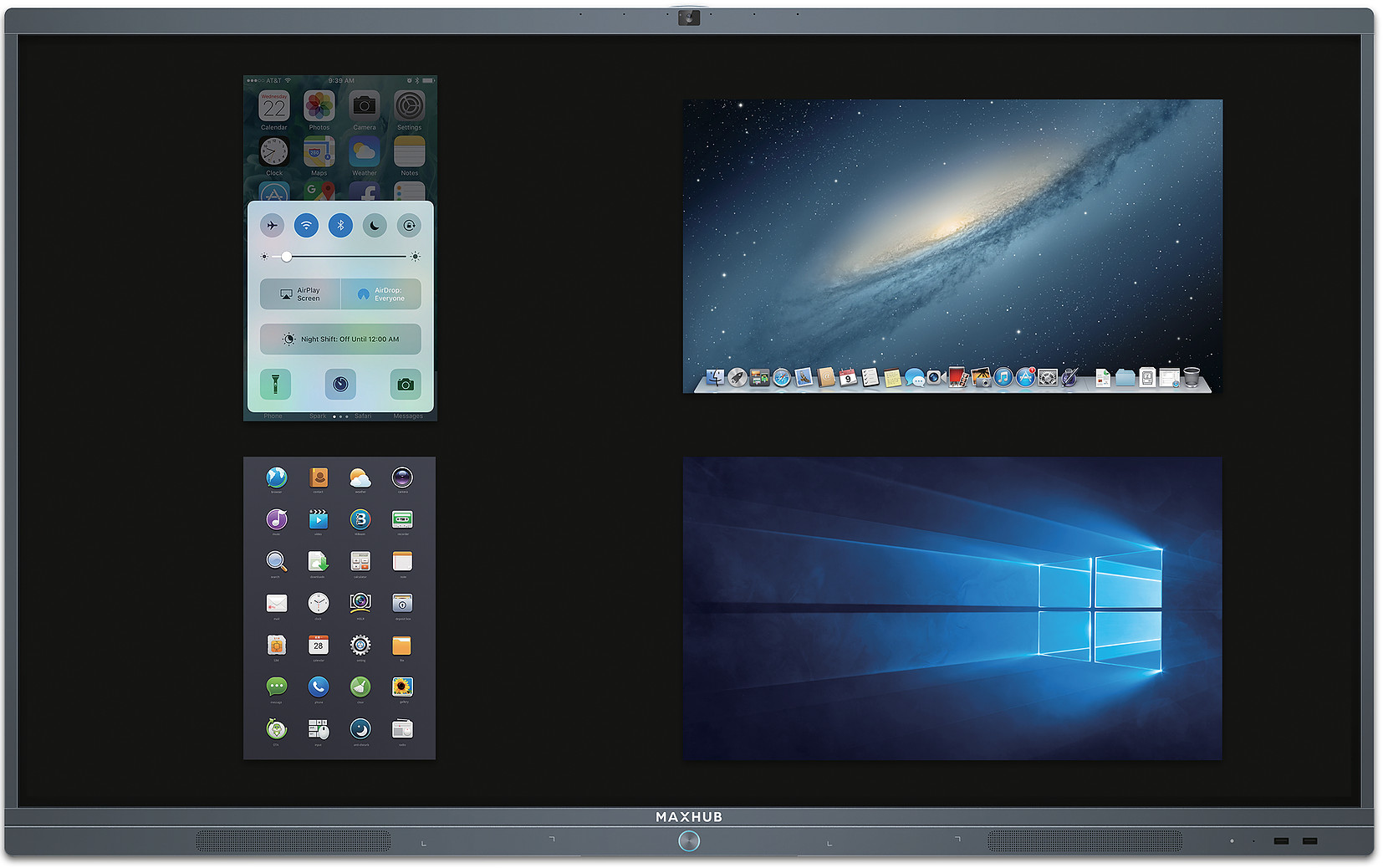Open Calendar icon showing 9 in Mac dock
Image resolution: width=1383 pixels, height=868 pixels.
coord(848,377)
